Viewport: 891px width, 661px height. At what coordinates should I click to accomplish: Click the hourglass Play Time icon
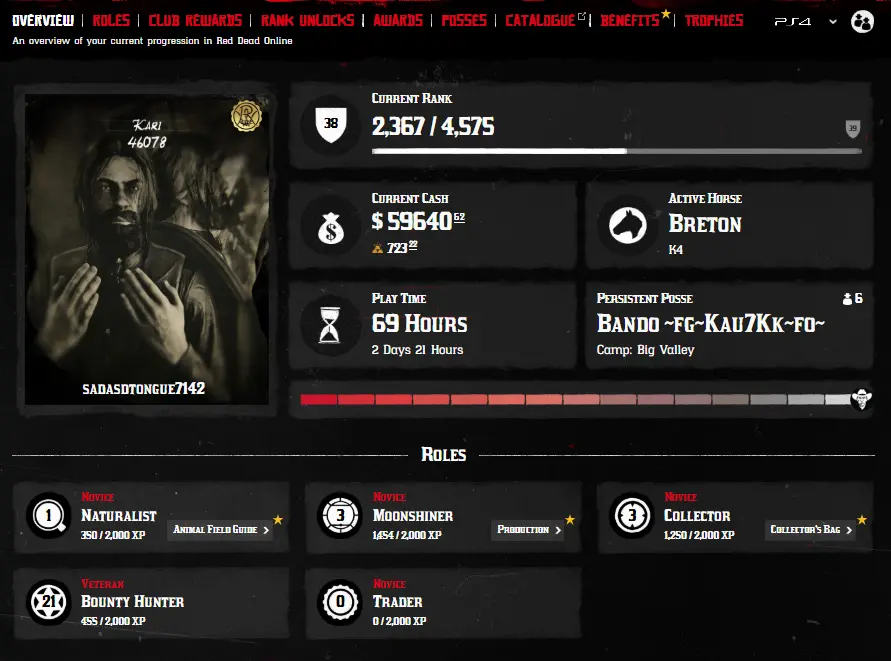click(x=330, y=325)
